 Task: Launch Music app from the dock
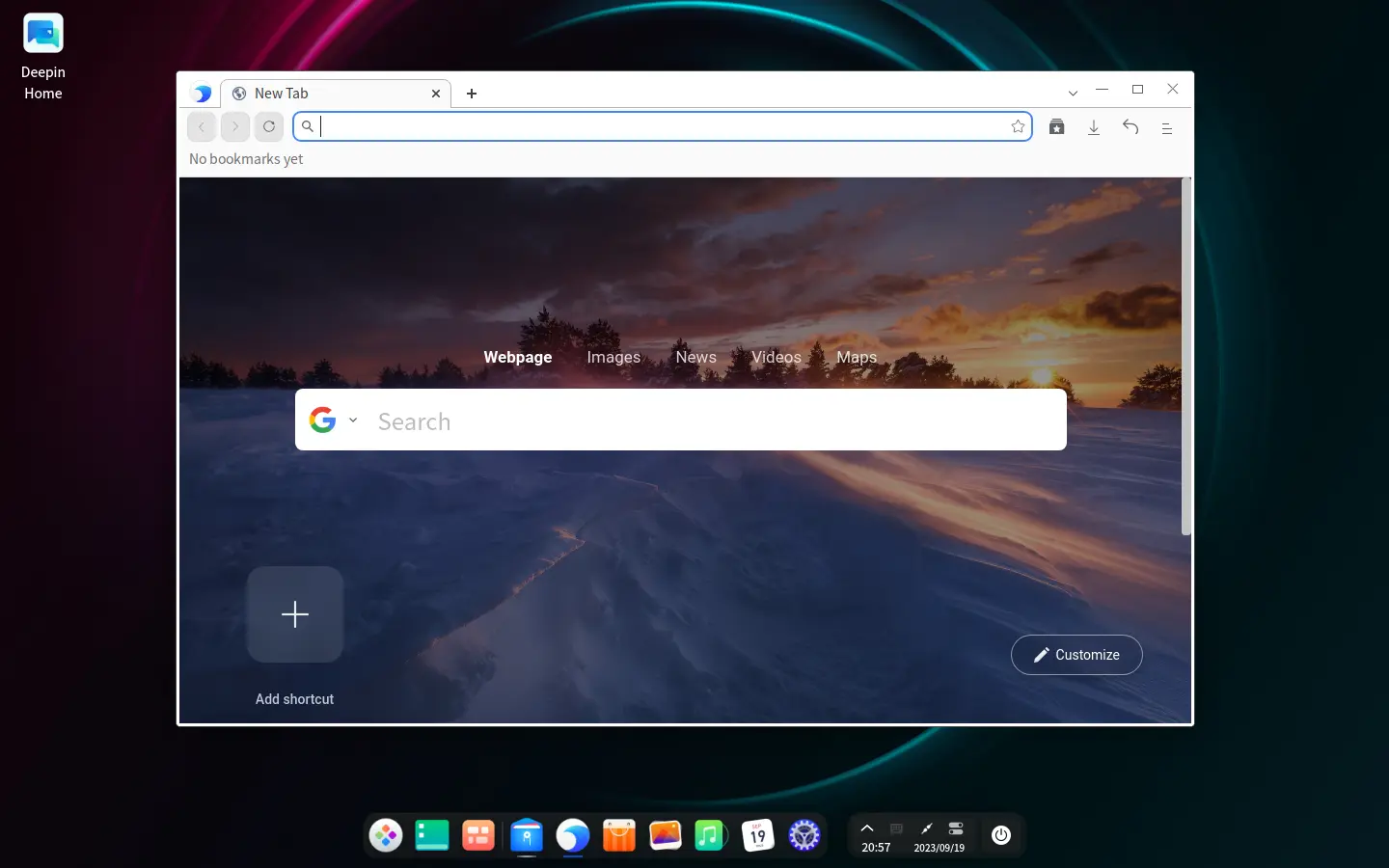tap(711, 835)
